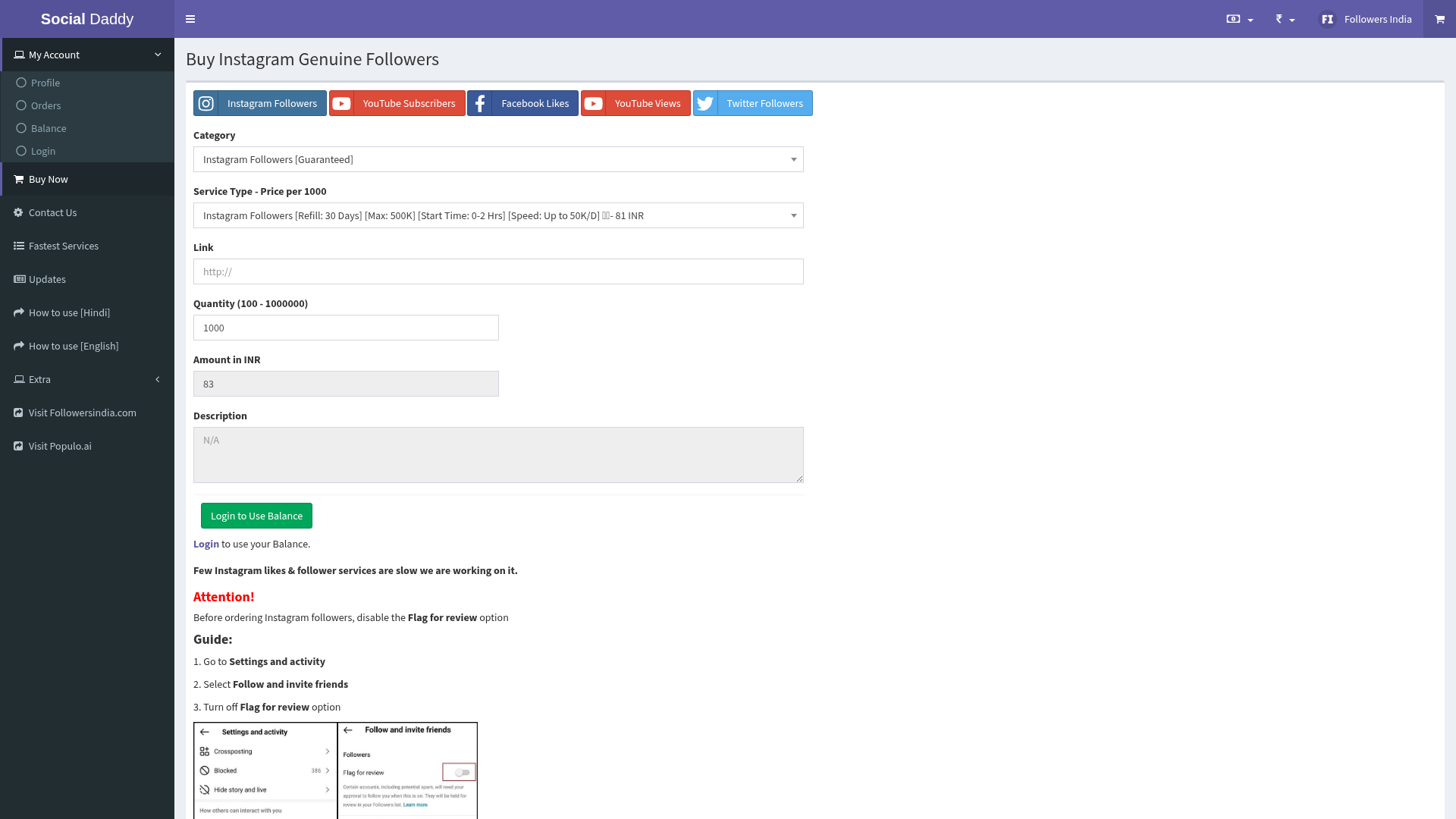Follow the Login link below the button
The width and height of the screenshot is (1456, 819).
click(206, 544)
